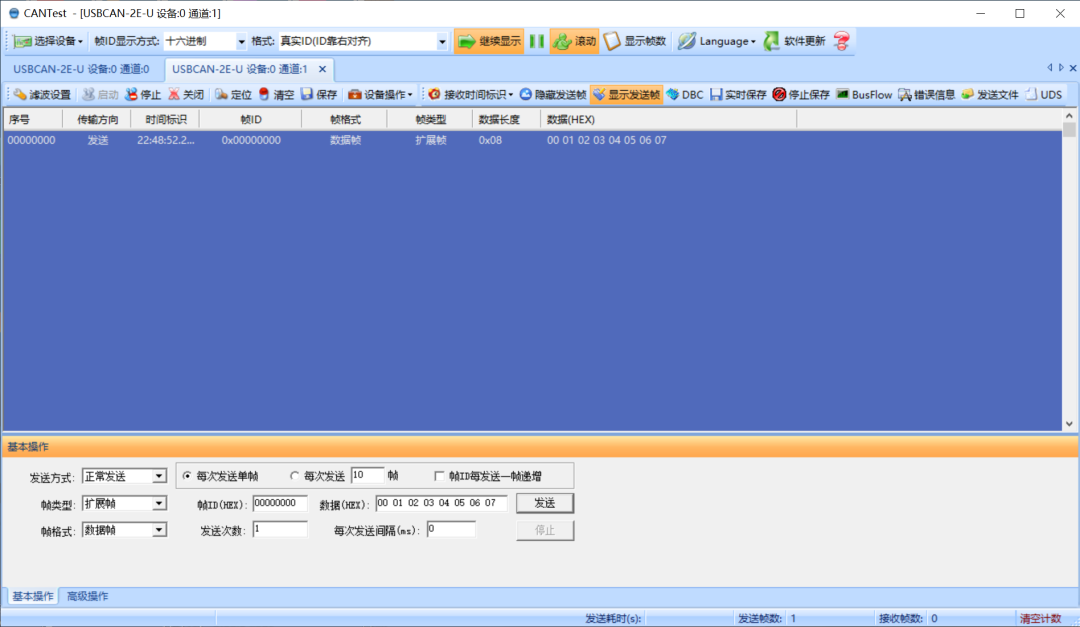The height and width of the screenshot is (627, 1080).
Task: Click the 数据长度 column header
Action: click(x=507, y=119)
